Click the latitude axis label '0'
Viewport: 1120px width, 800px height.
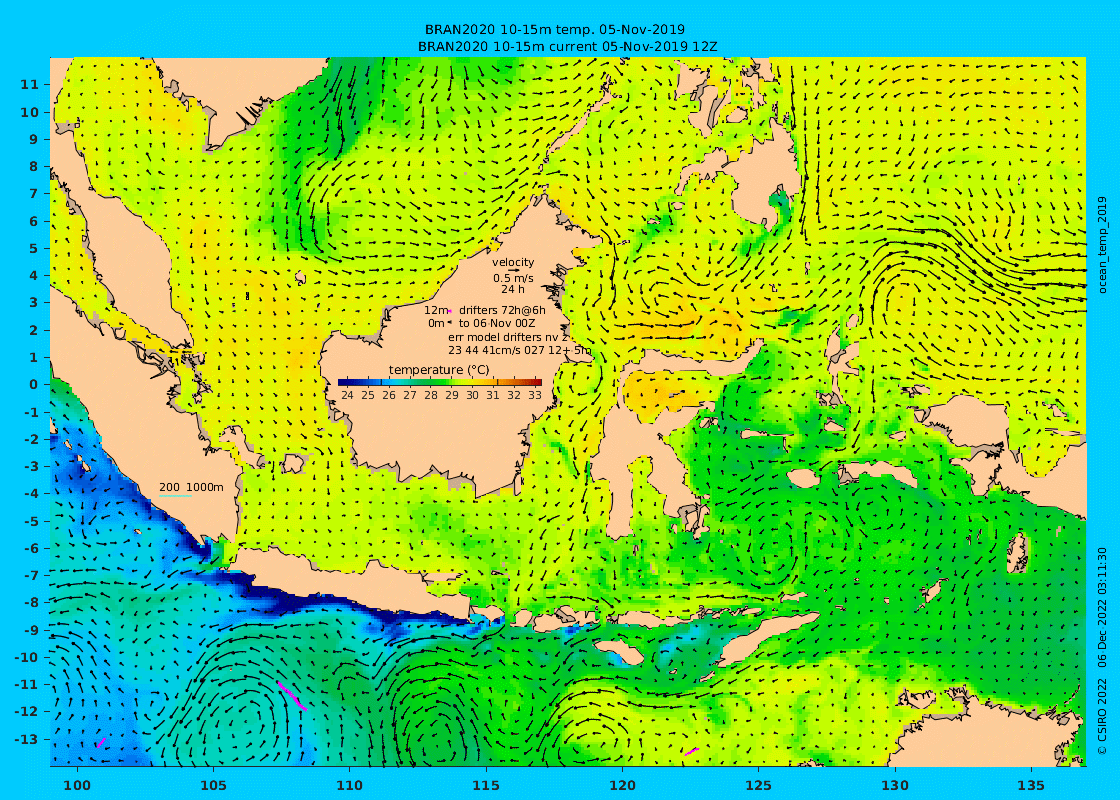[x=34, y=384]
